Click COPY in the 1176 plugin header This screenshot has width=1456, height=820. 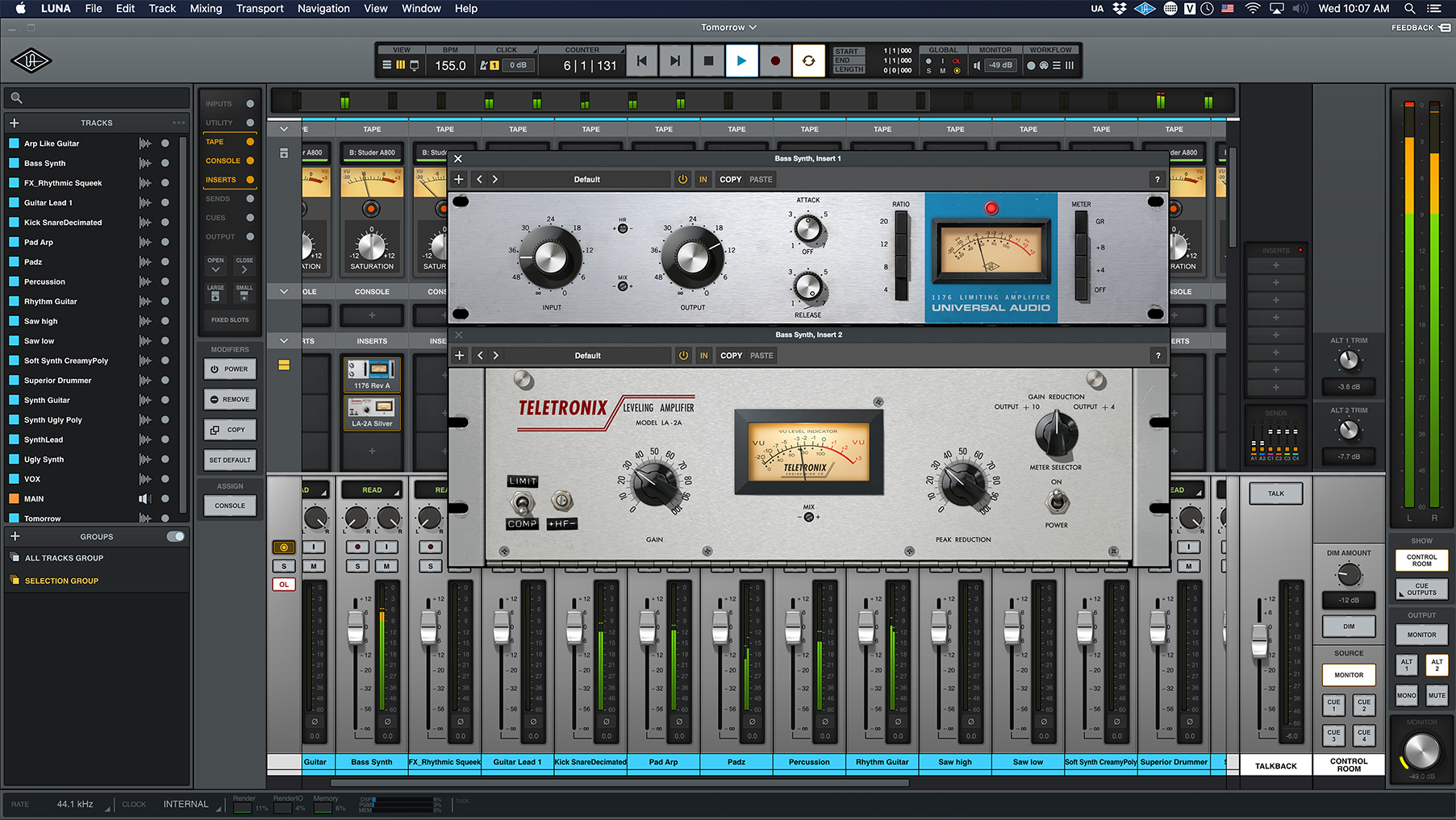point(730,179)
